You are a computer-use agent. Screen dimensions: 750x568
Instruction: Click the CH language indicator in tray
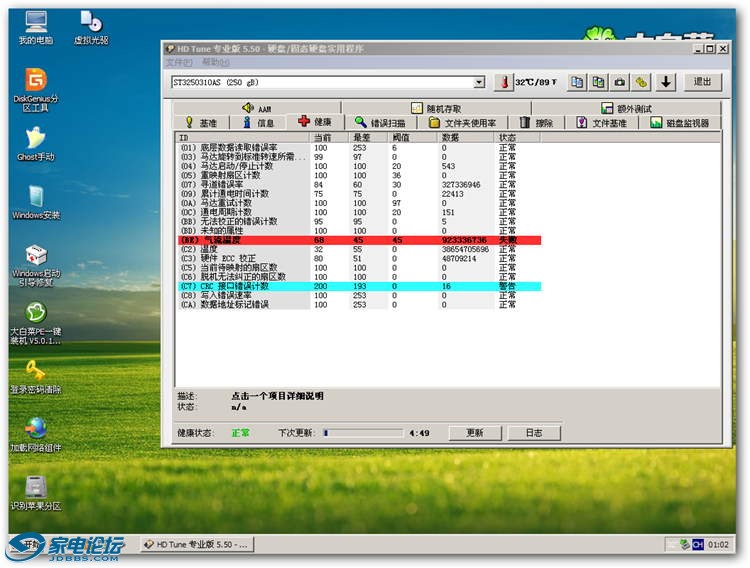697,545
